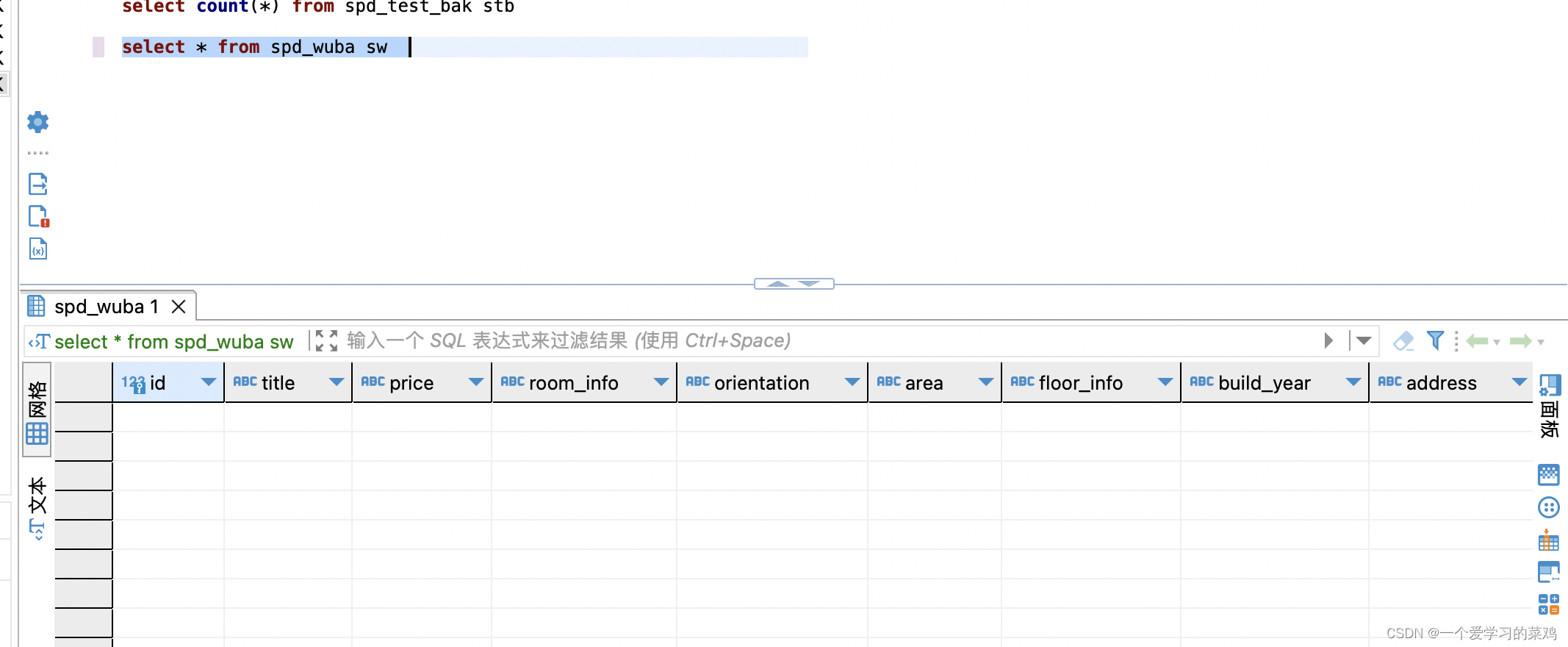Open the address column filter dropdown

(1520, 382)
